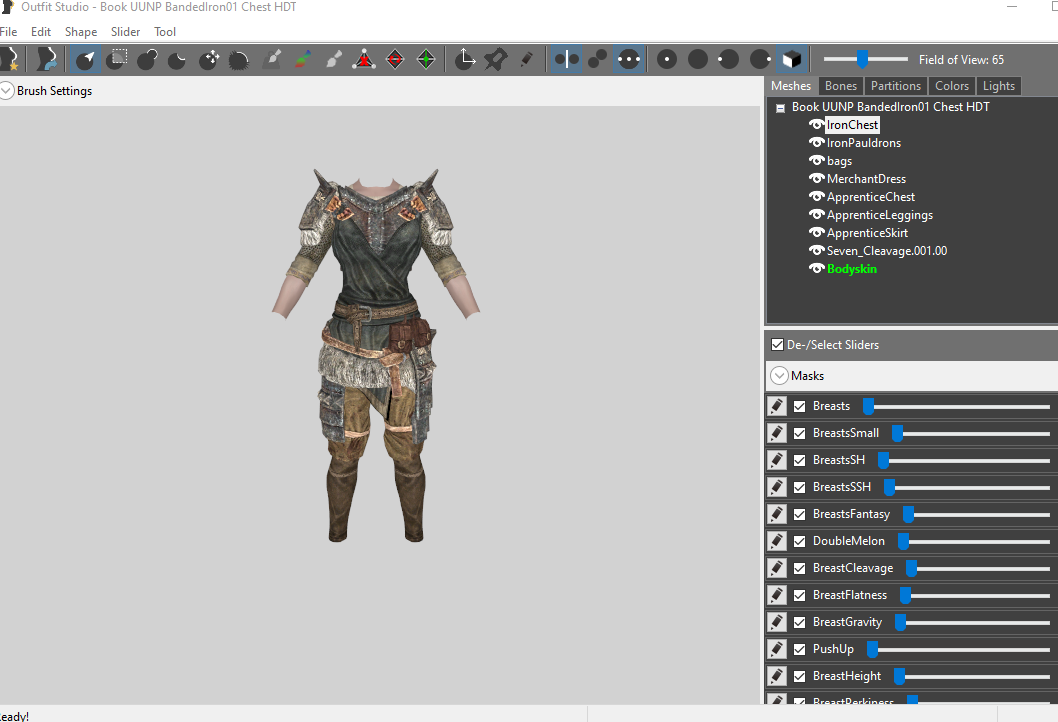This screenshot has width=1058, height=722.
Task: Click the edit pencil for Breasts slider
Action: coord(777,406)
